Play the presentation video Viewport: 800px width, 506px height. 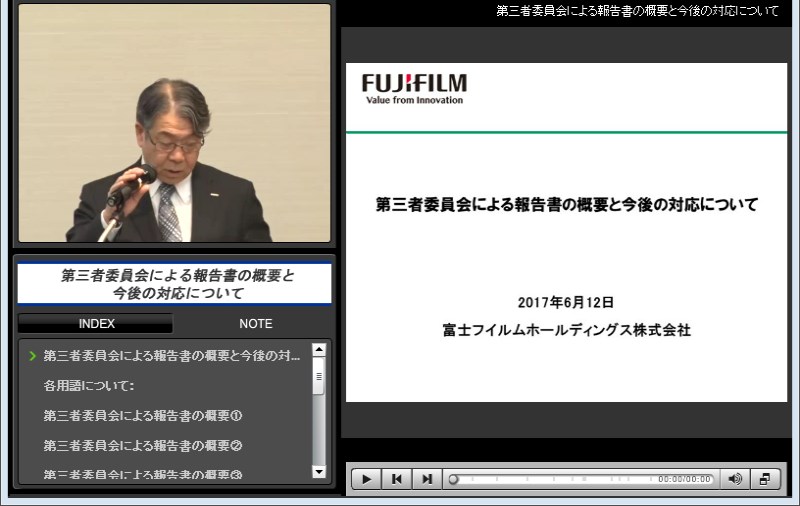pos(366,479)
